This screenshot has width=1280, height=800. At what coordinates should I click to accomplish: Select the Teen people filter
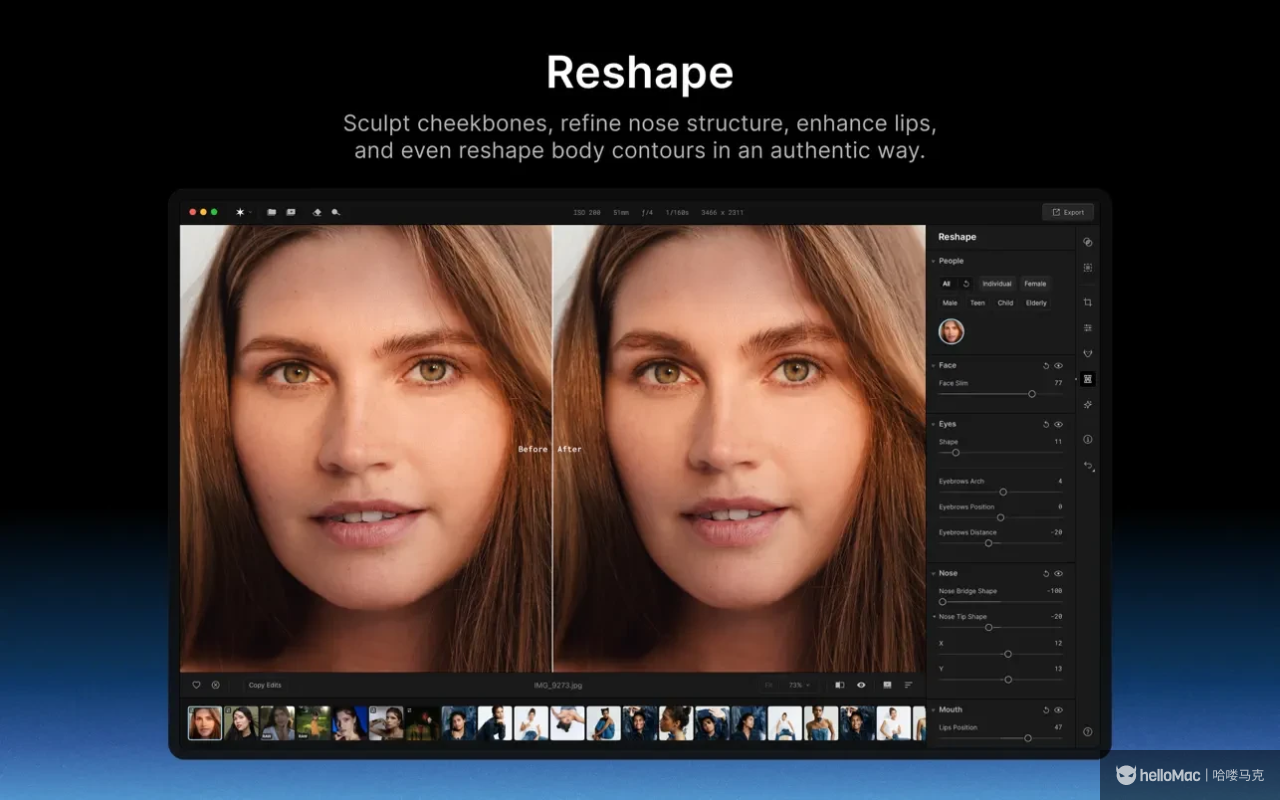[x=978, y=303]
